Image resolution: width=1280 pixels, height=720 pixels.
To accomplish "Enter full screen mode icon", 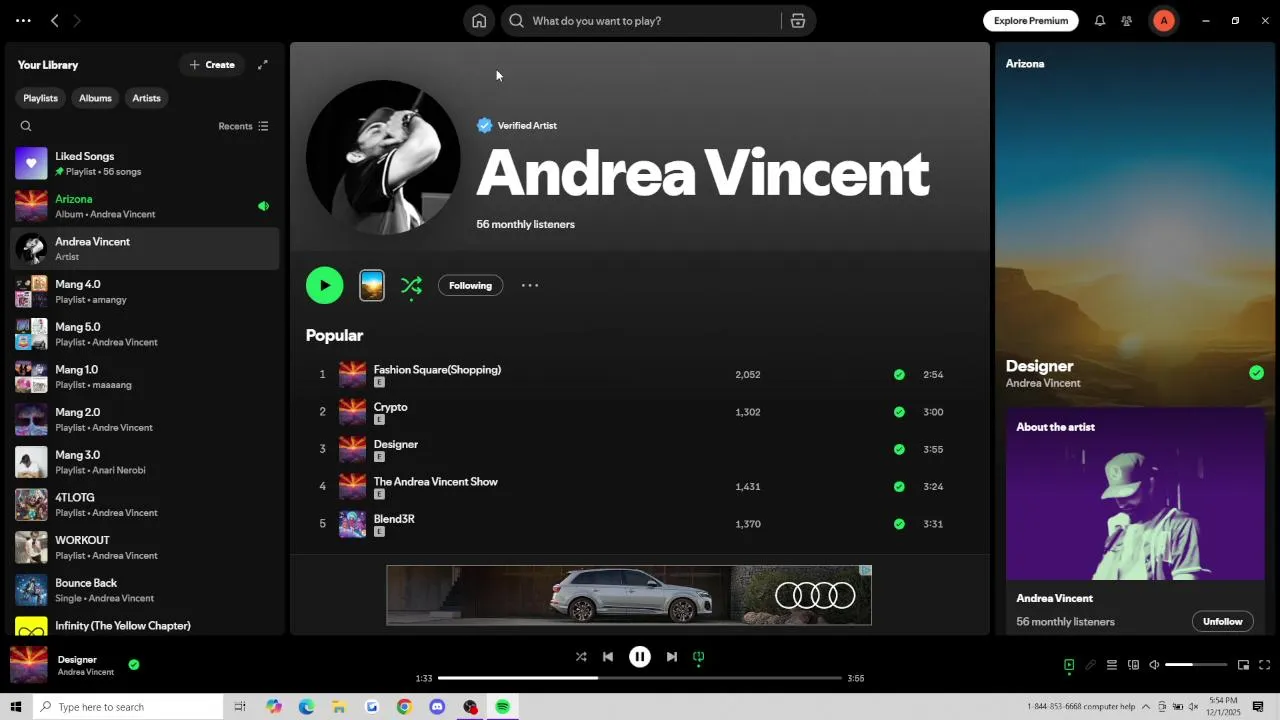I will click(1265, 665).
